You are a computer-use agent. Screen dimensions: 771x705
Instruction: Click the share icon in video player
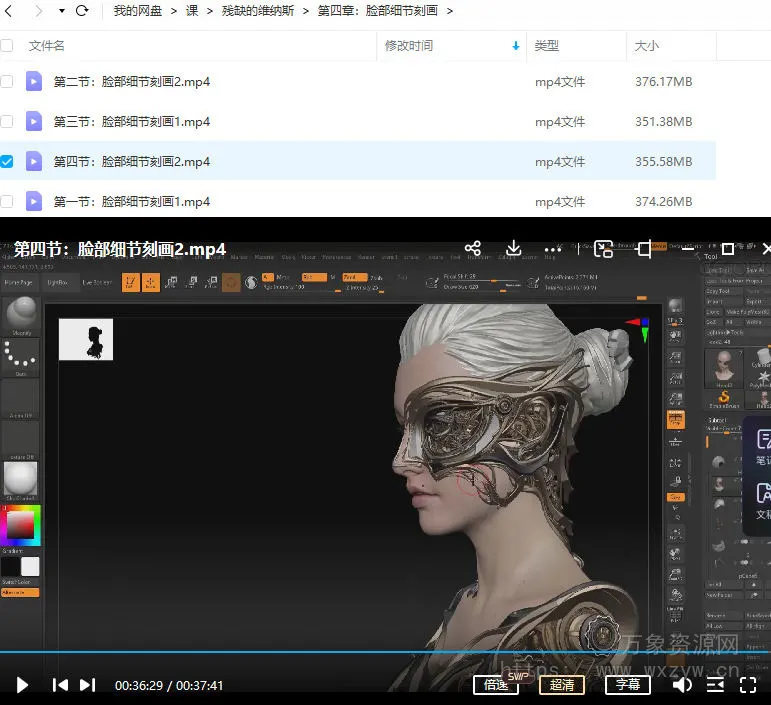pyautogui.click(x=473, y=249)
